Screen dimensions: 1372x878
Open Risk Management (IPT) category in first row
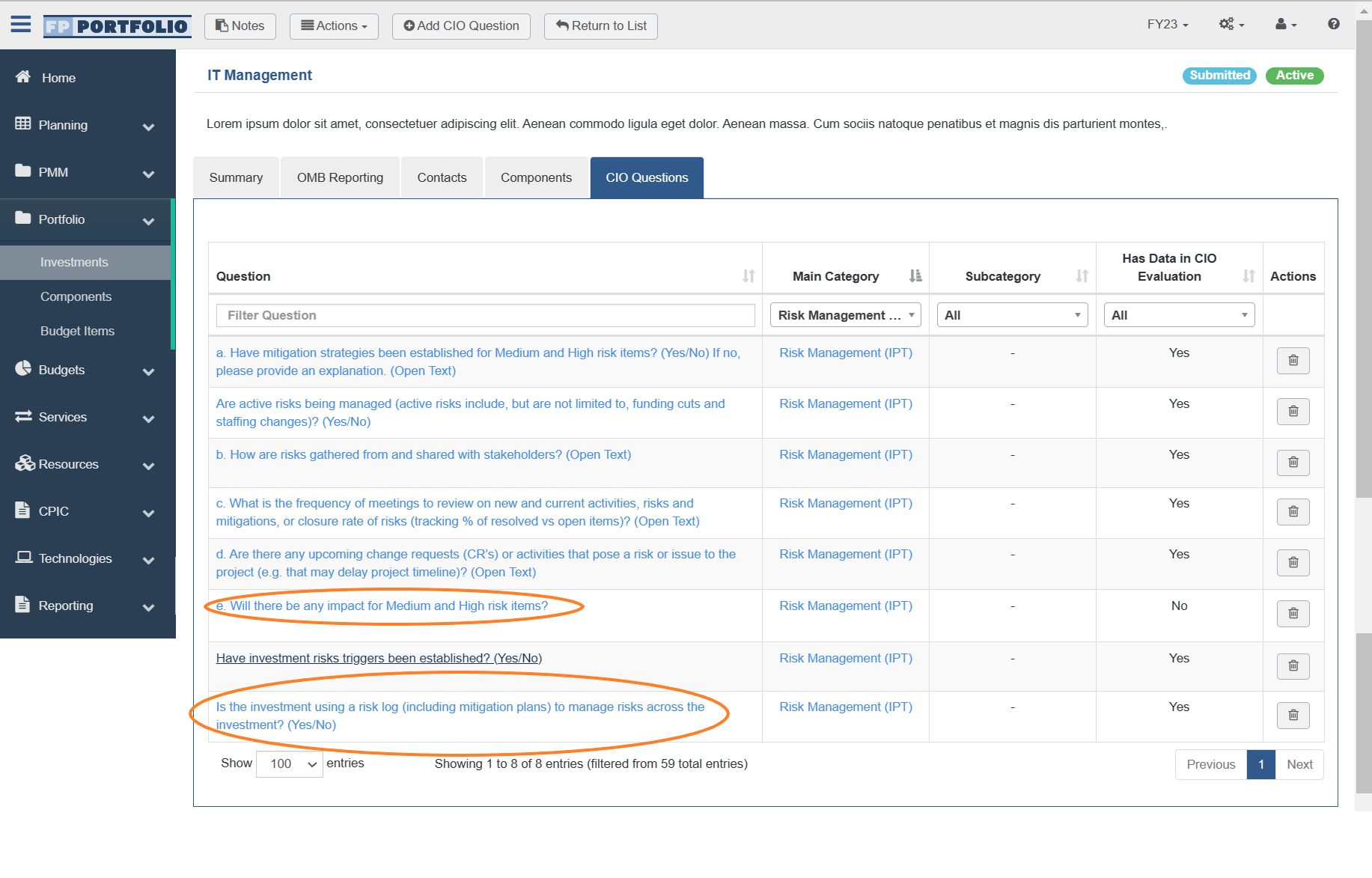point(846,353)
